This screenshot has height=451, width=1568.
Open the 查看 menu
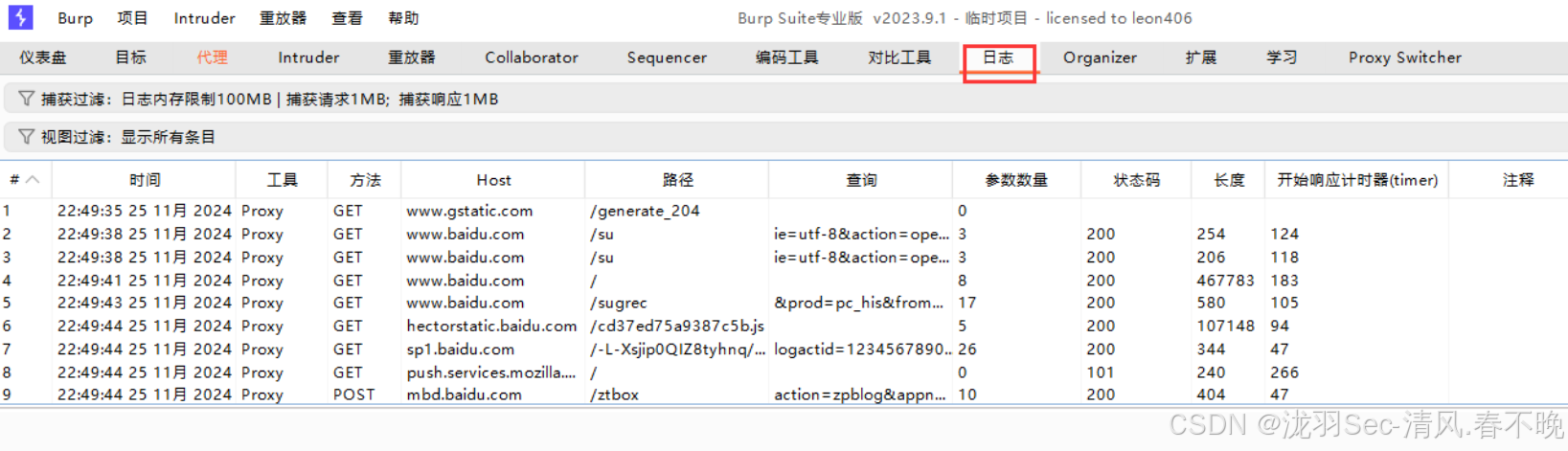pos(347,18)
